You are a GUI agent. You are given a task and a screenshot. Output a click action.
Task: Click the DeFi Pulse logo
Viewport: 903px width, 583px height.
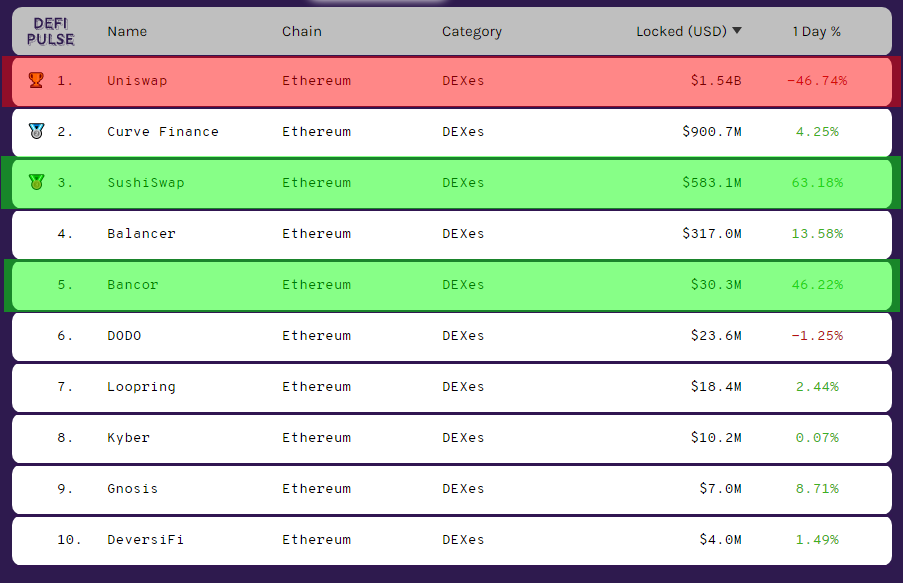pos(50,31)
